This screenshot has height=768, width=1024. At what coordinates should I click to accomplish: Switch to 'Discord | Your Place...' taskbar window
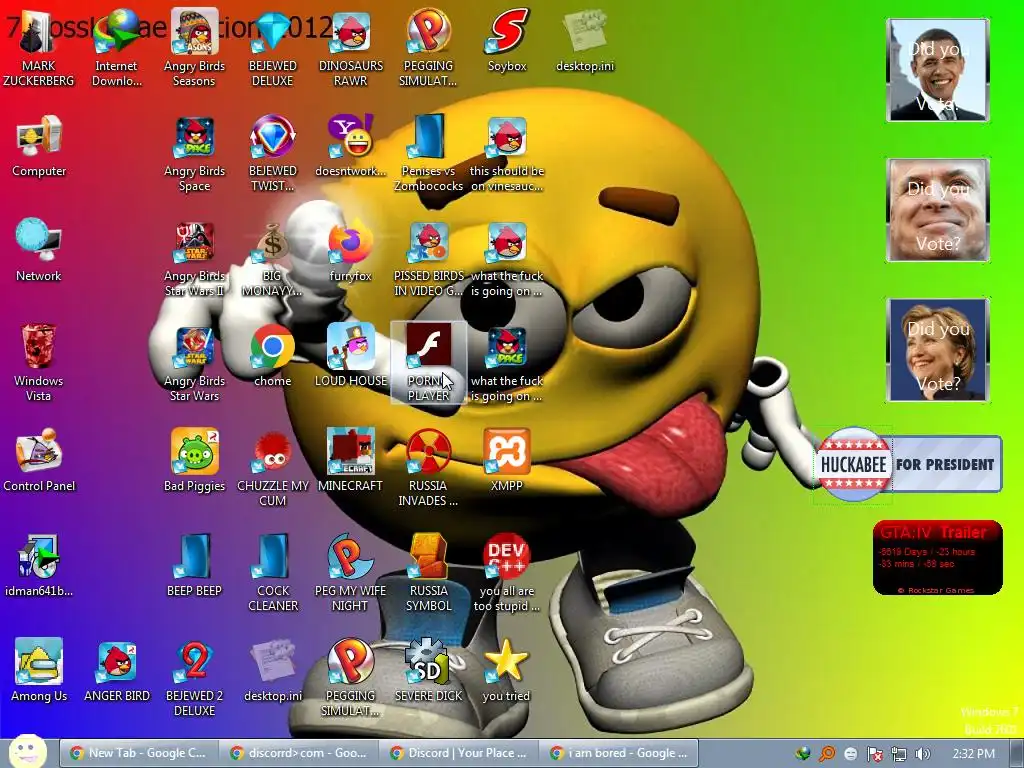[x=458, y=753]
